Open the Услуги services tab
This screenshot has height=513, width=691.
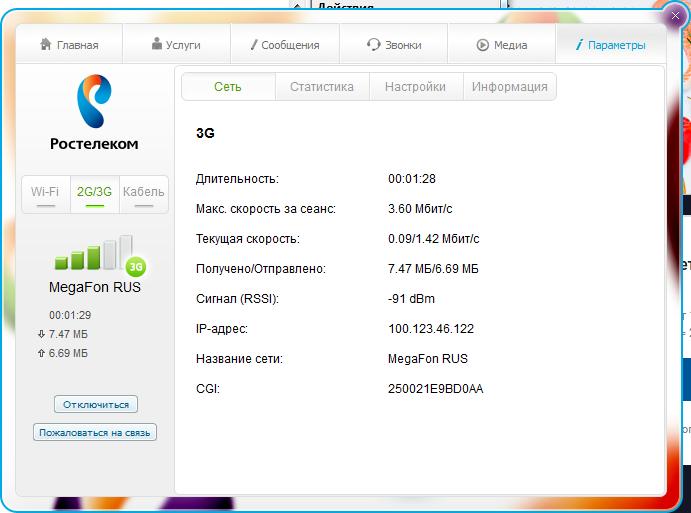[x=177, y=45]
